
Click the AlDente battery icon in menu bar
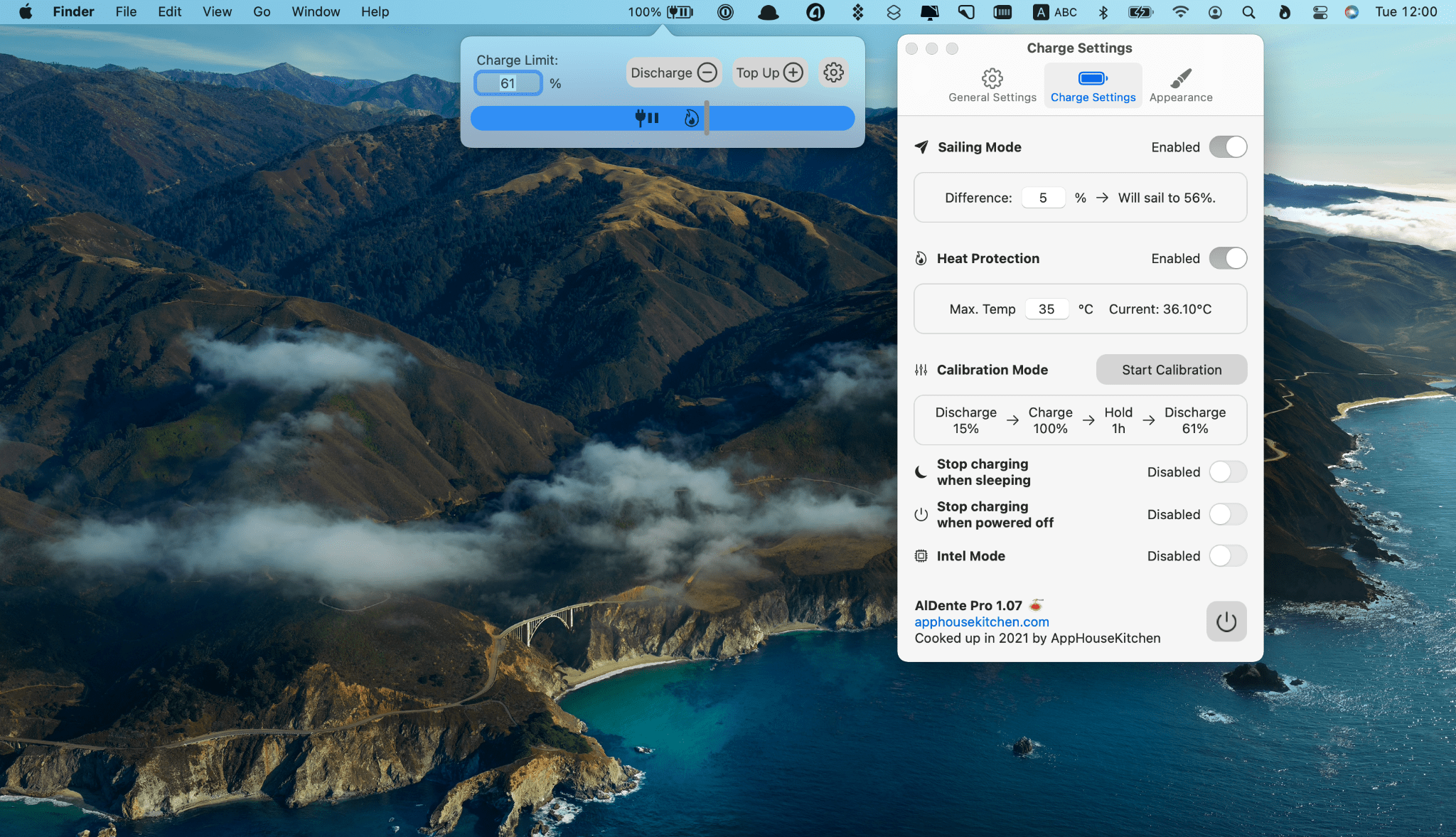pos(679,12)
